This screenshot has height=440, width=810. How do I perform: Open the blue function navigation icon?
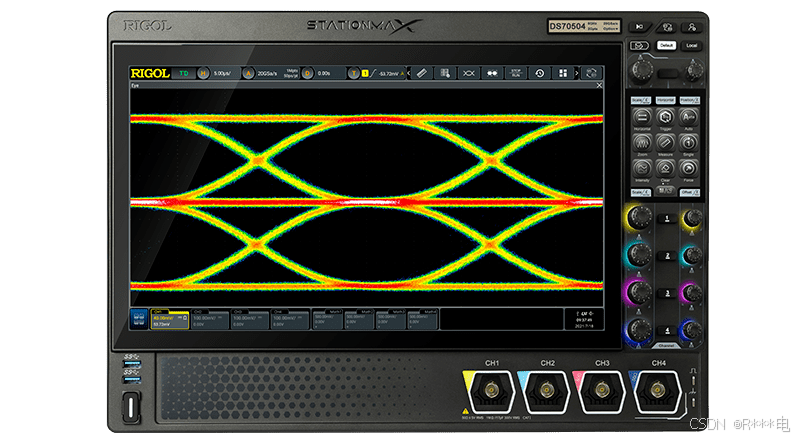[139, 319]
